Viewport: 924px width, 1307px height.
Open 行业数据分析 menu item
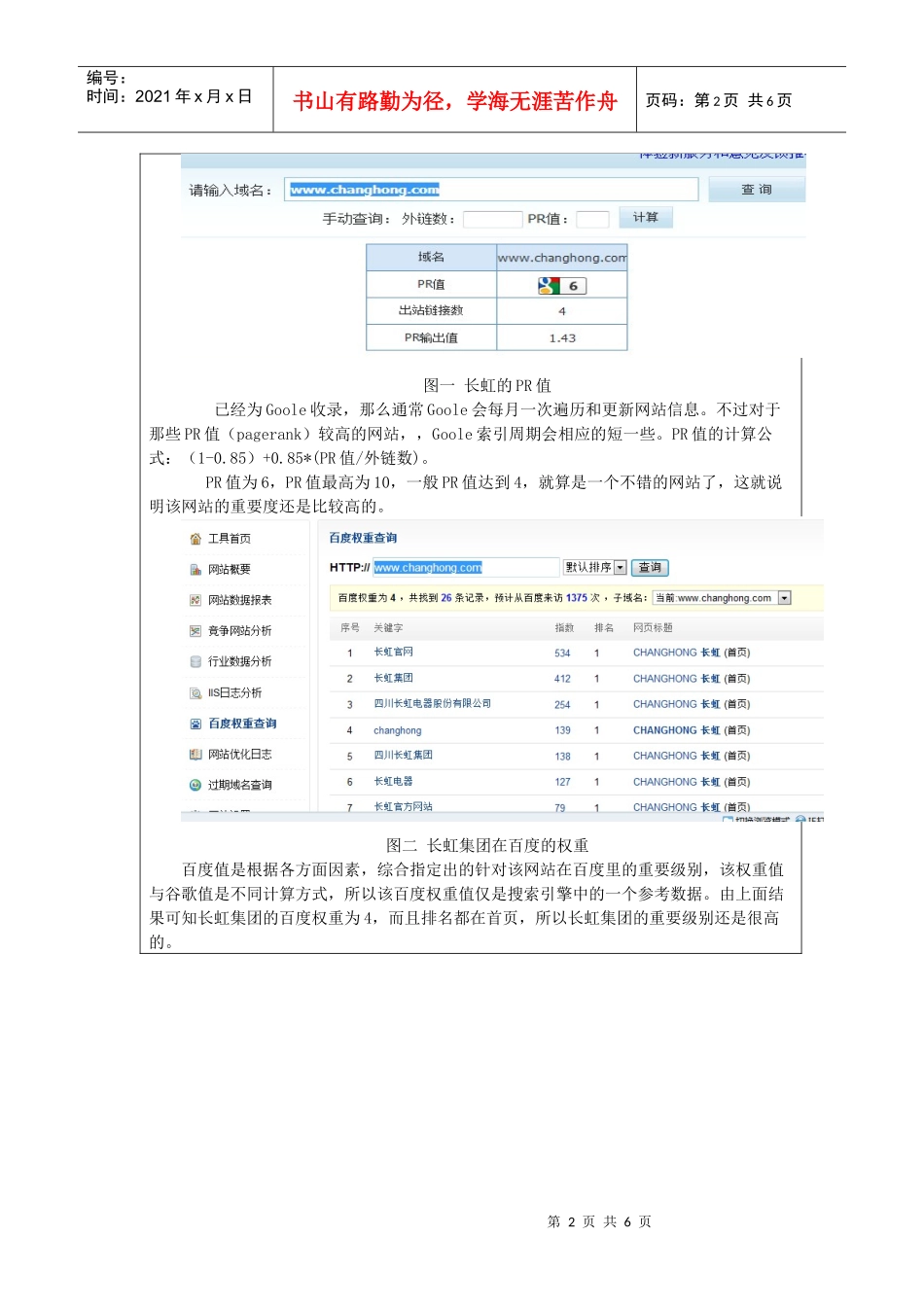240,662
